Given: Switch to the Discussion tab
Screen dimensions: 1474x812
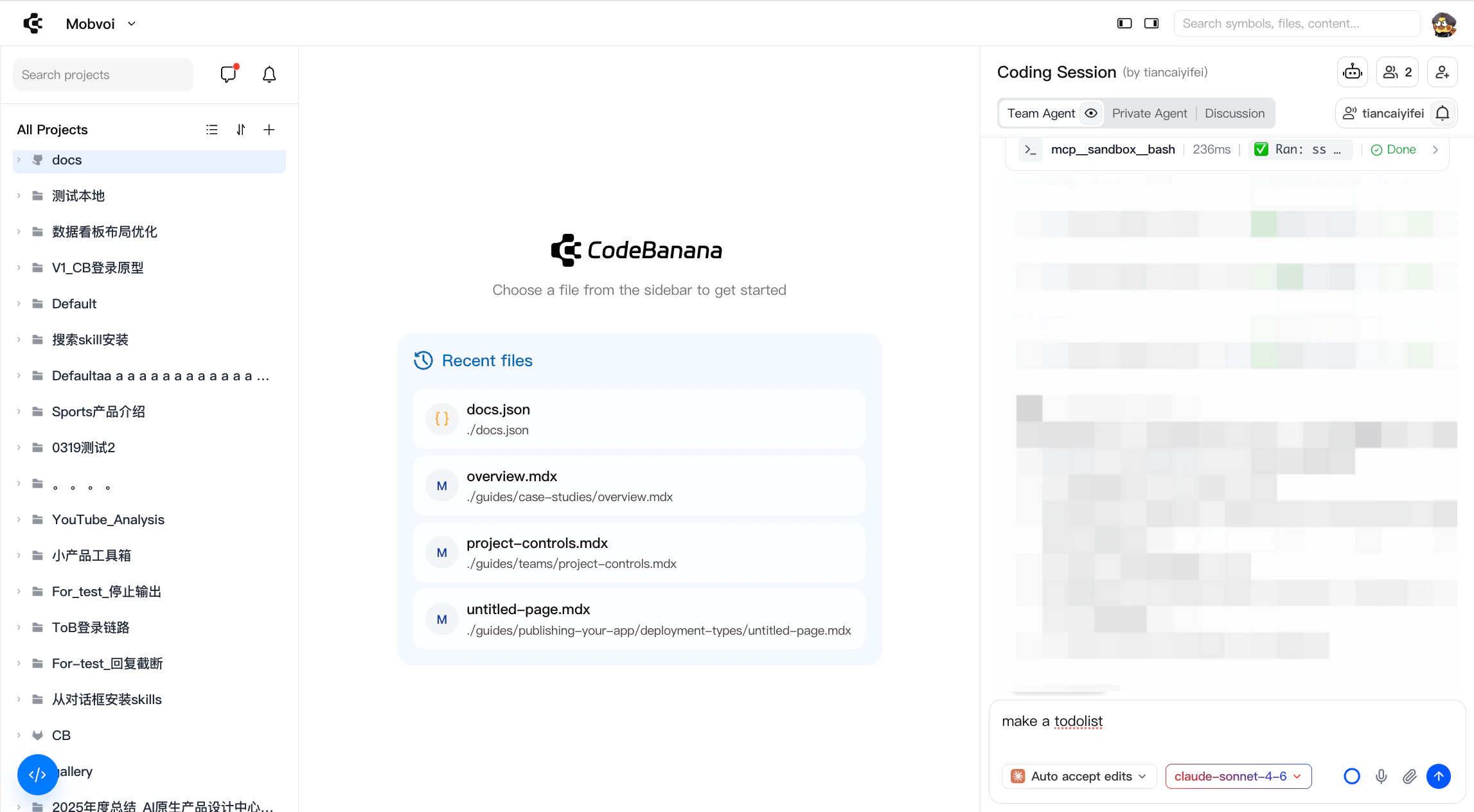Looking at the screenshot, I should coord(1234,114).
